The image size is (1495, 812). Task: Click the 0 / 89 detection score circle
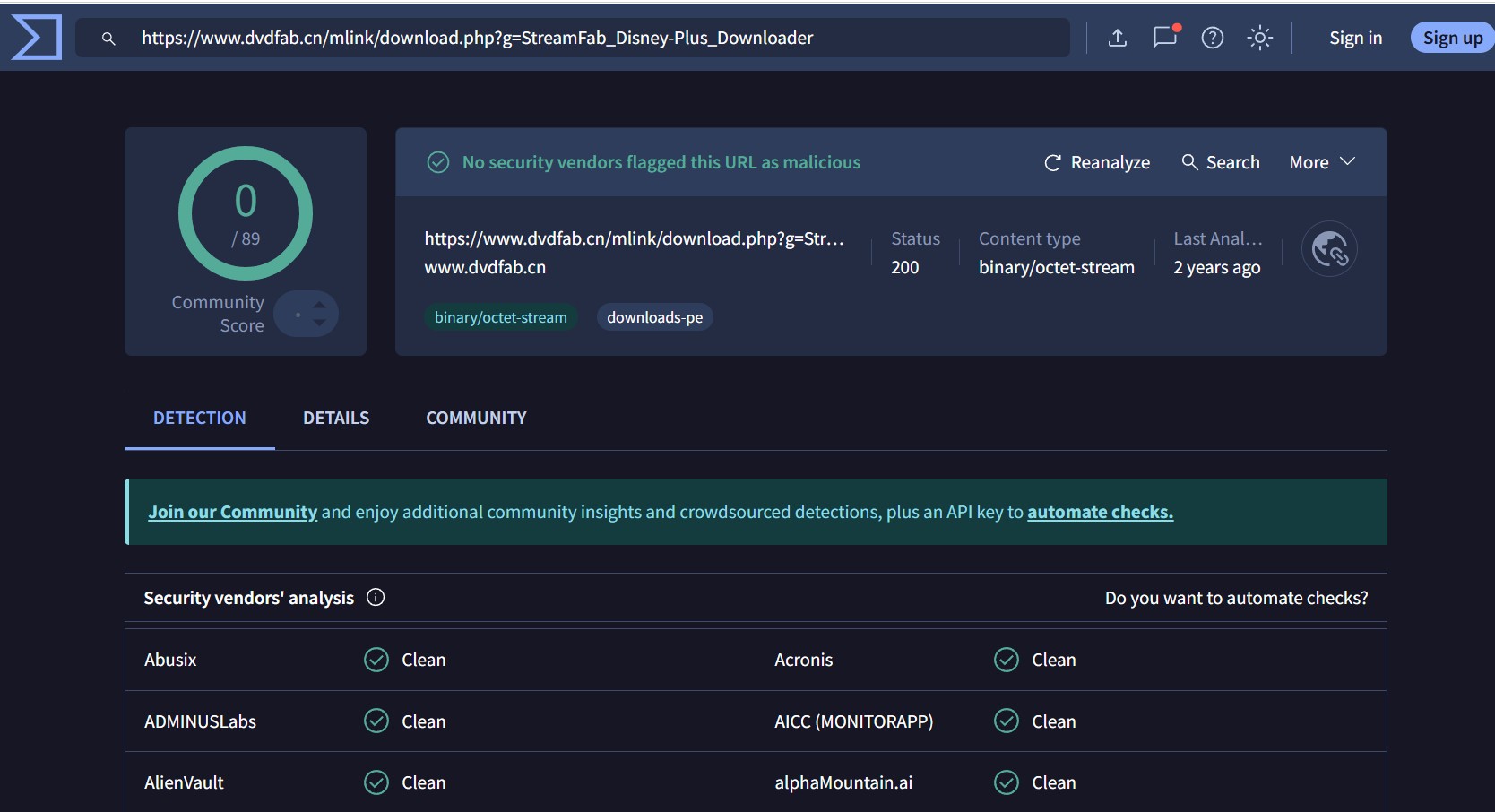tap(246, 213)
